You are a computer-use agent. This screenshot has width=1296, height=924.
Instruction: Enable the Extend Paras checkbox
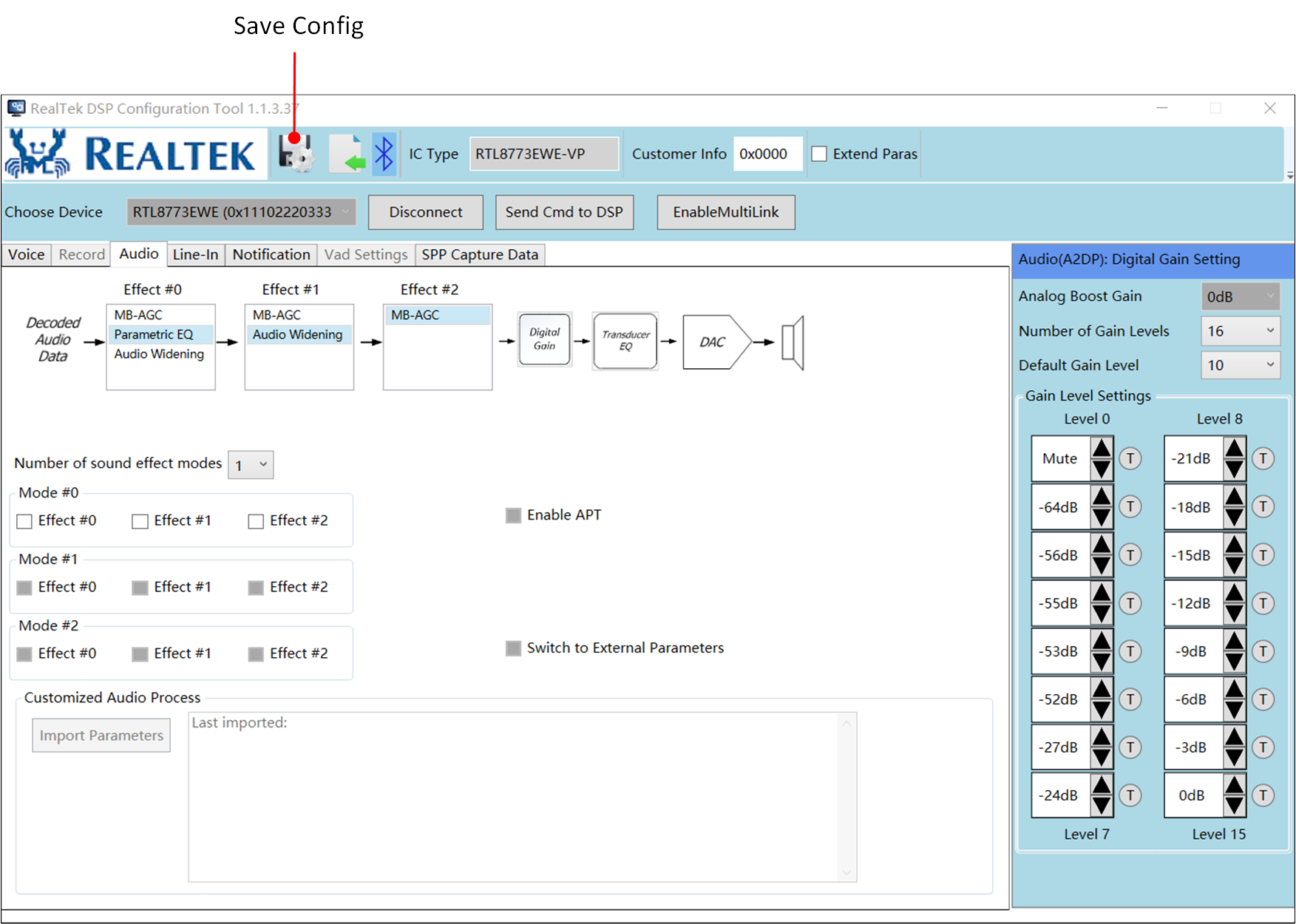coord(819,154)
